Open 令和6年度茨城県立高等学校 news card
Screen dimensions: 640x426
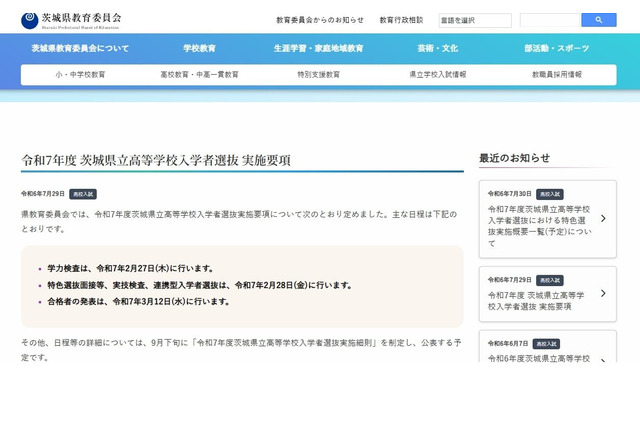pyautogui.click(x=547, y=347)
